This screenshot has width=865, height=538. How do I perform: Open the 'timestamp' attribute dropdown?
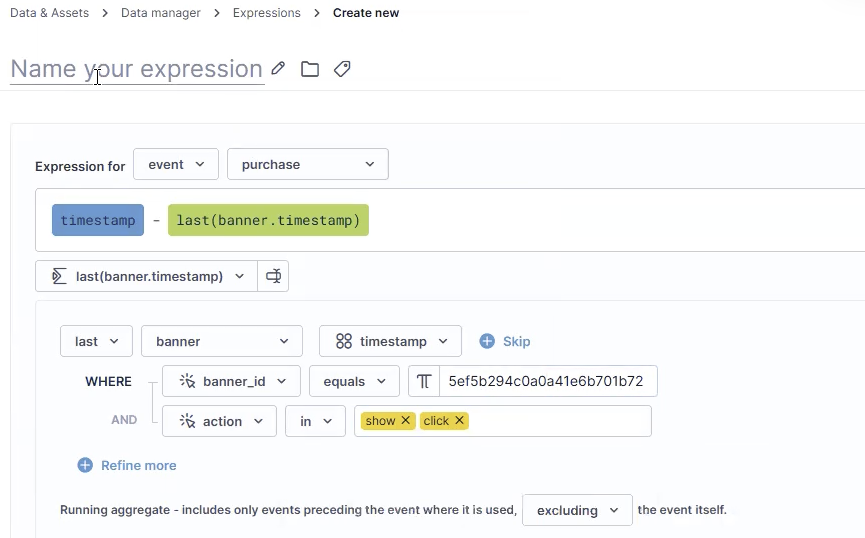click(x=390, y=341)
